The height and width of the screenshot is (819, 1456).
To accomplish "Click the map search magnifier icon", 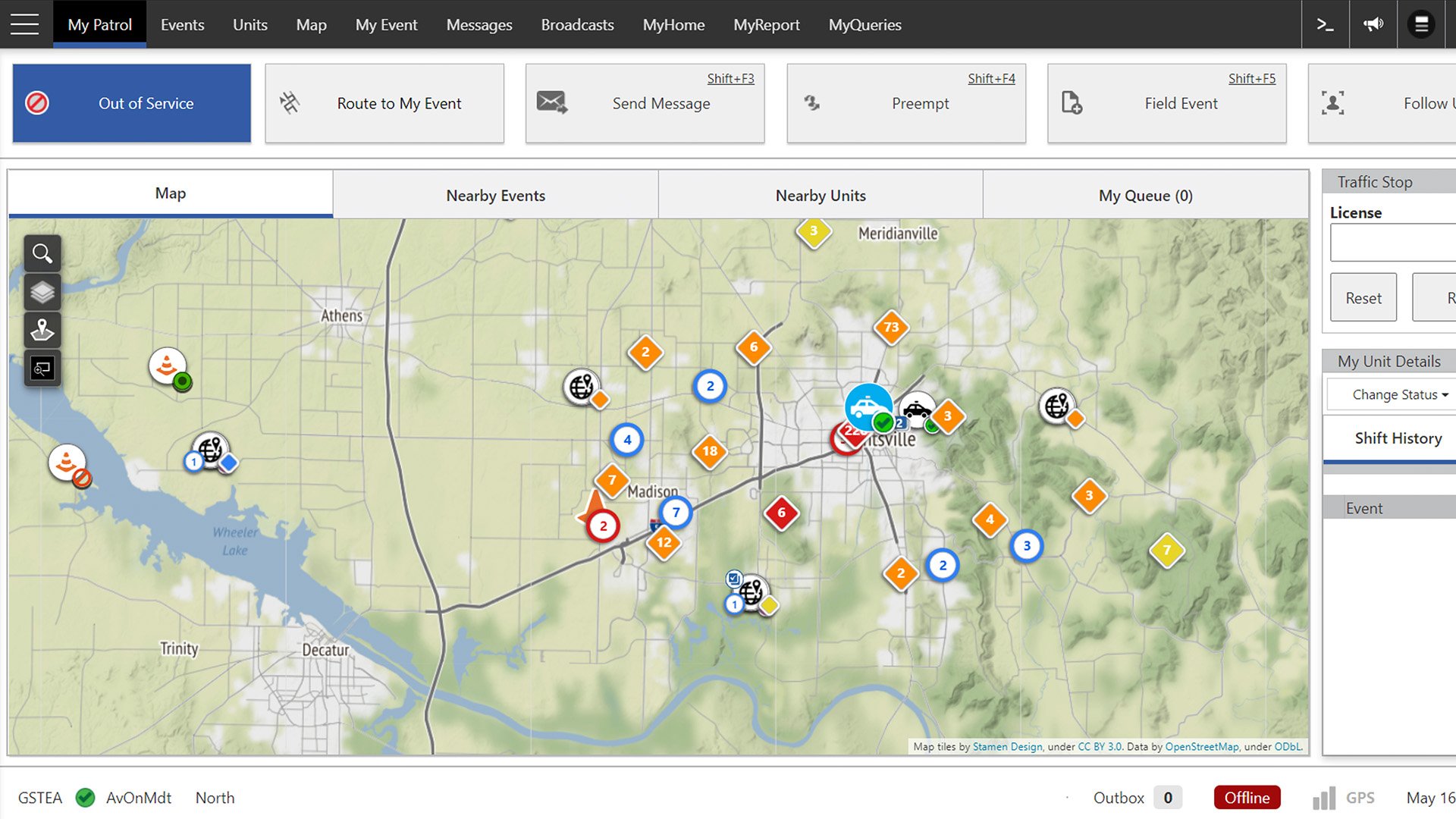I will coord(42,254).
